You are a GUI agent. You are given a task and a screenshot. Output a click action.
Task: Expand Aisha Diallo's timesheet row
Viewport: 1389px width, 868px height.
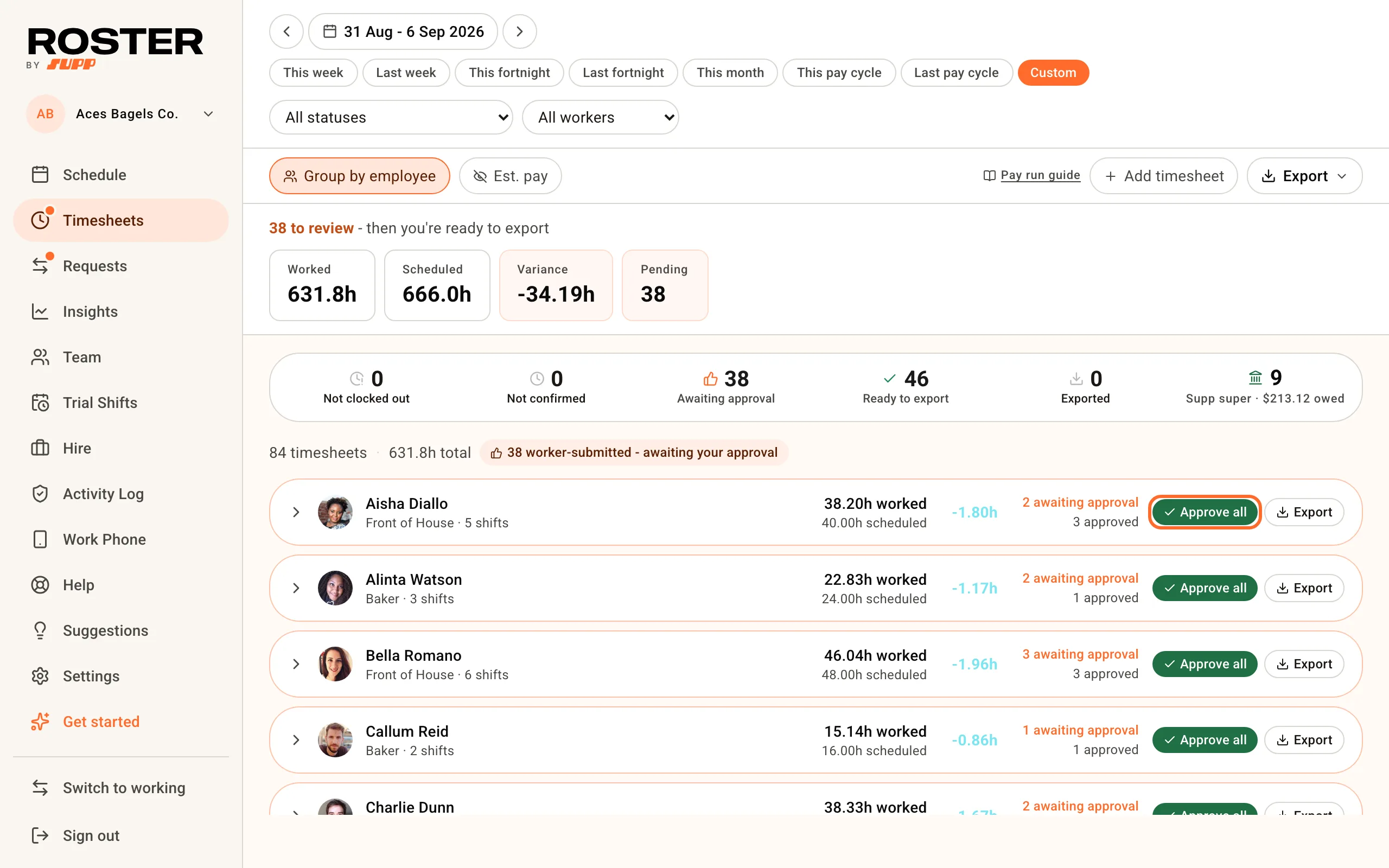[296, 512]
